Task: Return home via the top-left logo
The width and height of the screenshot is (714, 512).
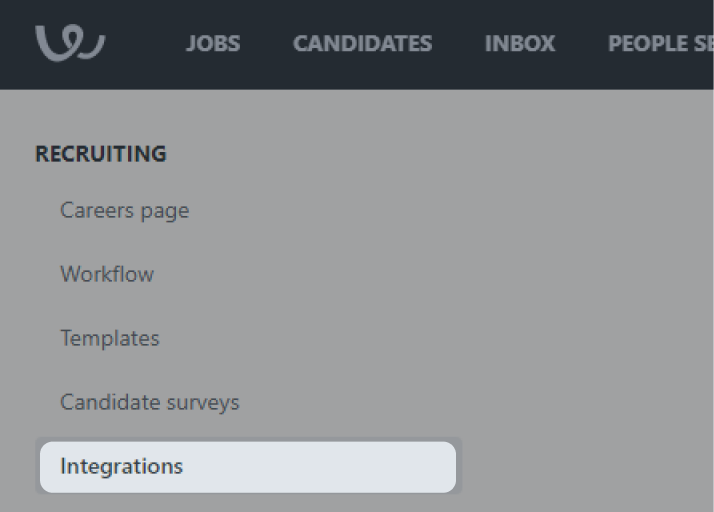Action: tap(70, 43)
